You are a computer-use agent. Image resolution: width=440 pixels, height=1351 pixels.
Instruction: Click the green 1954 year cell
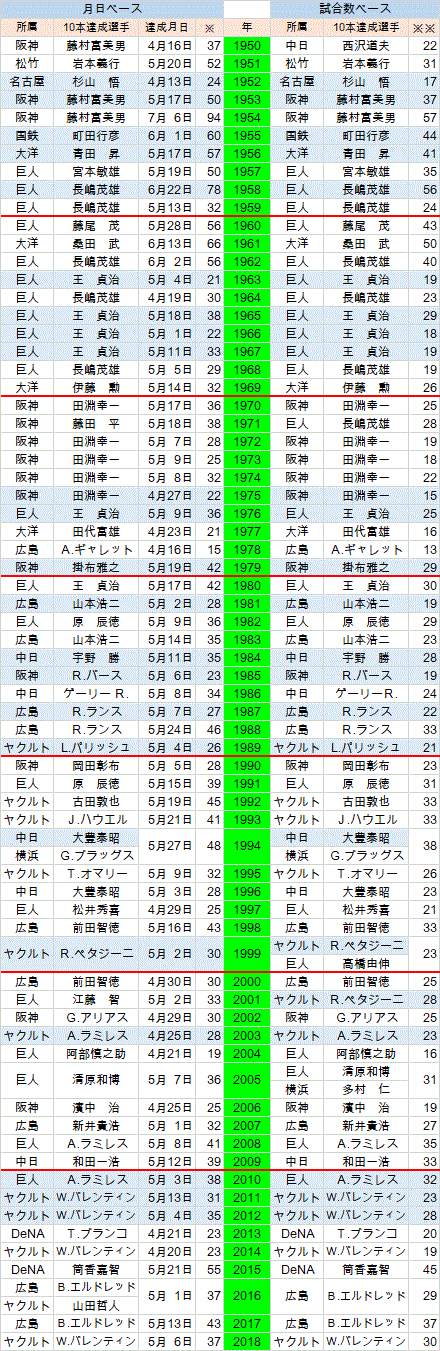[x=247, y=118]
